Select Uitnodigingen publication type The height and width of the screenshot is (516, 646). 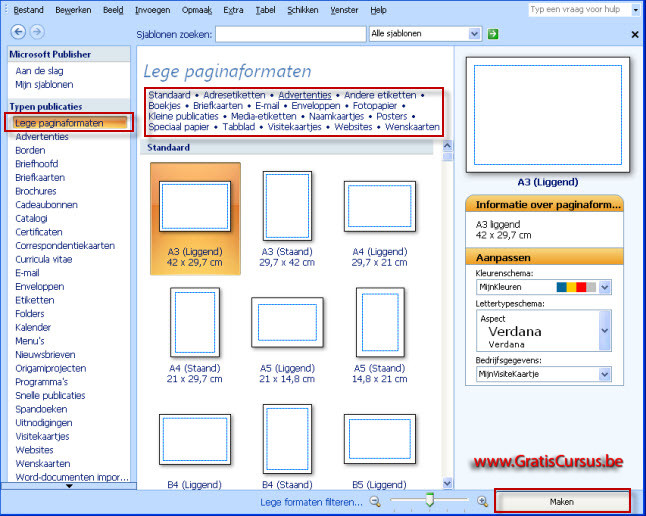click(x=44, y=423)
